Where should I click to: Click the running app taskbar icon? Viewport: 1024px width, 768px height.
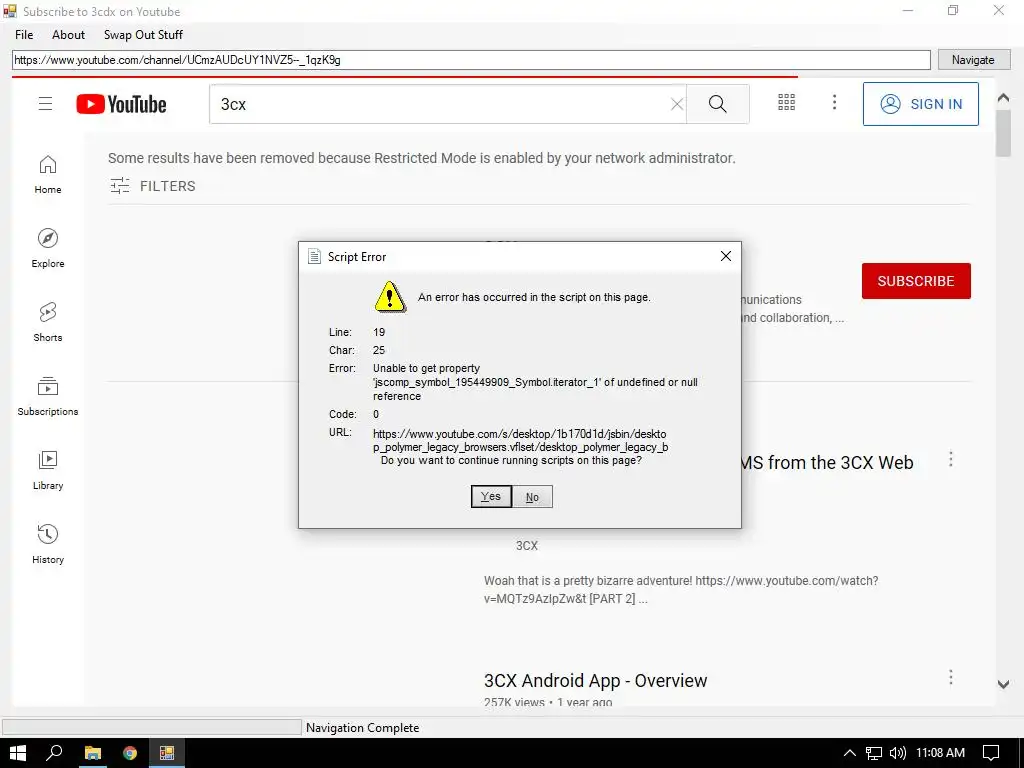(x=167, y=753)
